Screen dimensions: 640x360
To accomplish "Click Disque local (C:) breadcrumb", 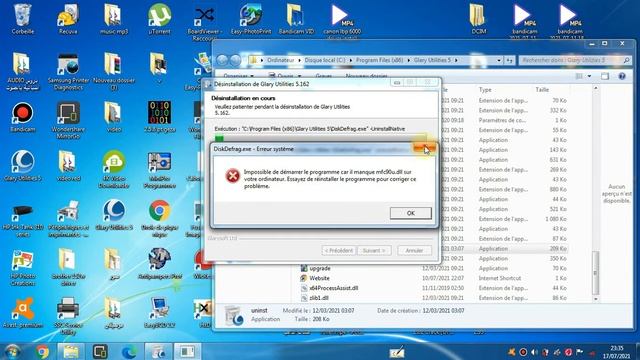I will coord(325,60).
